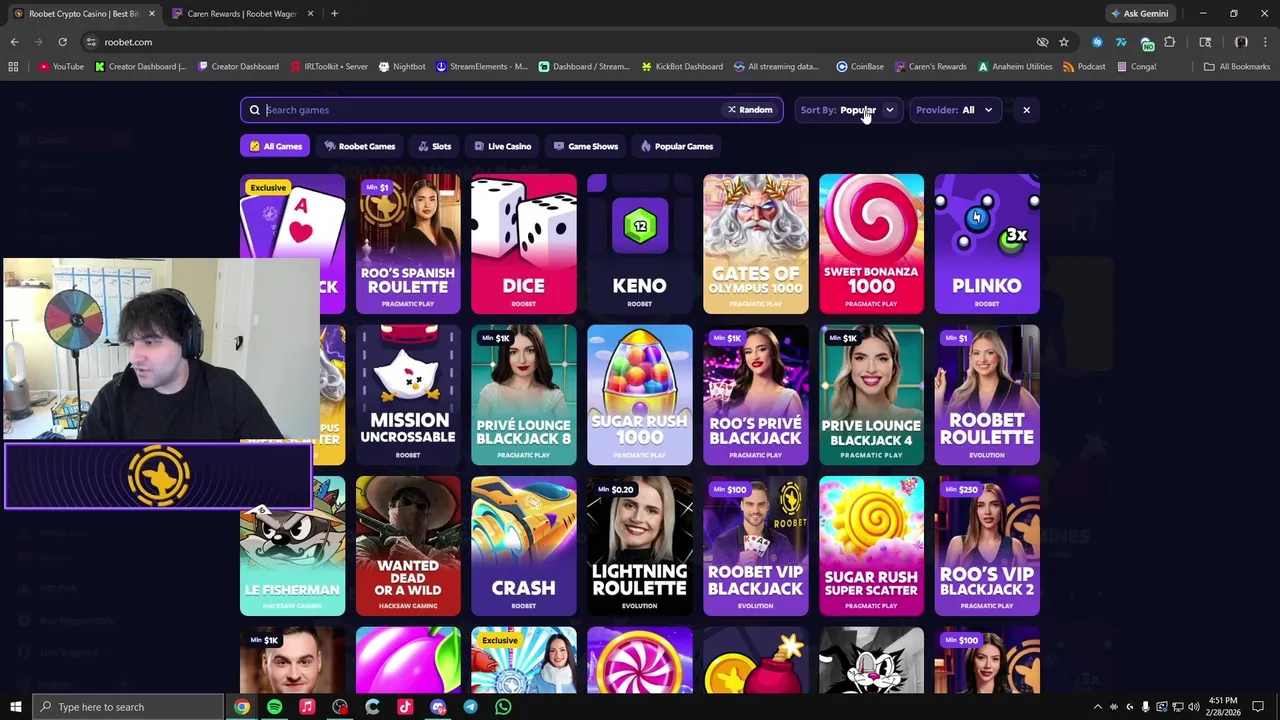Open Roobet VIP Blackjack table
The width and height of the screenshot is (1280, 720).
756,546
